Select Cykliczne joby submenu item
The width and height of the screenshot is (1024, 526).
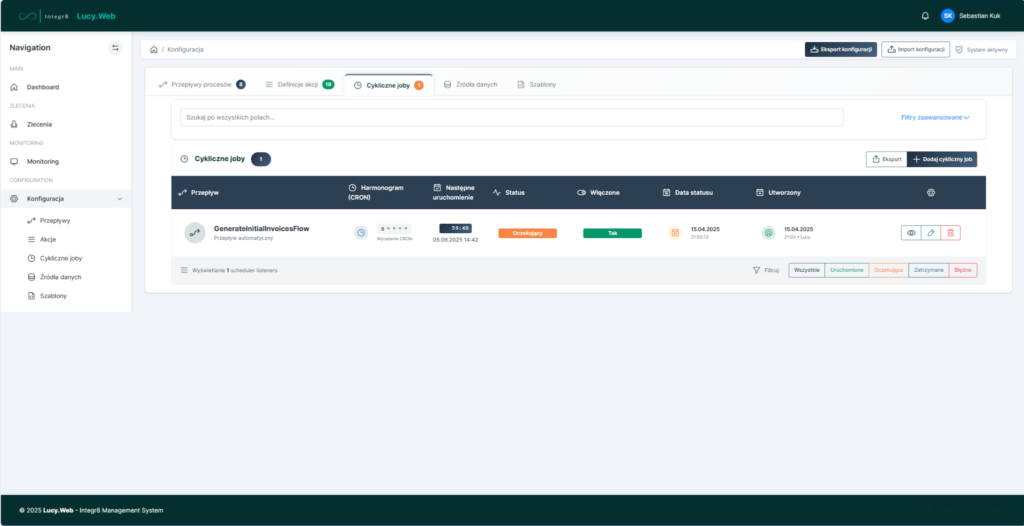point(61,258)
